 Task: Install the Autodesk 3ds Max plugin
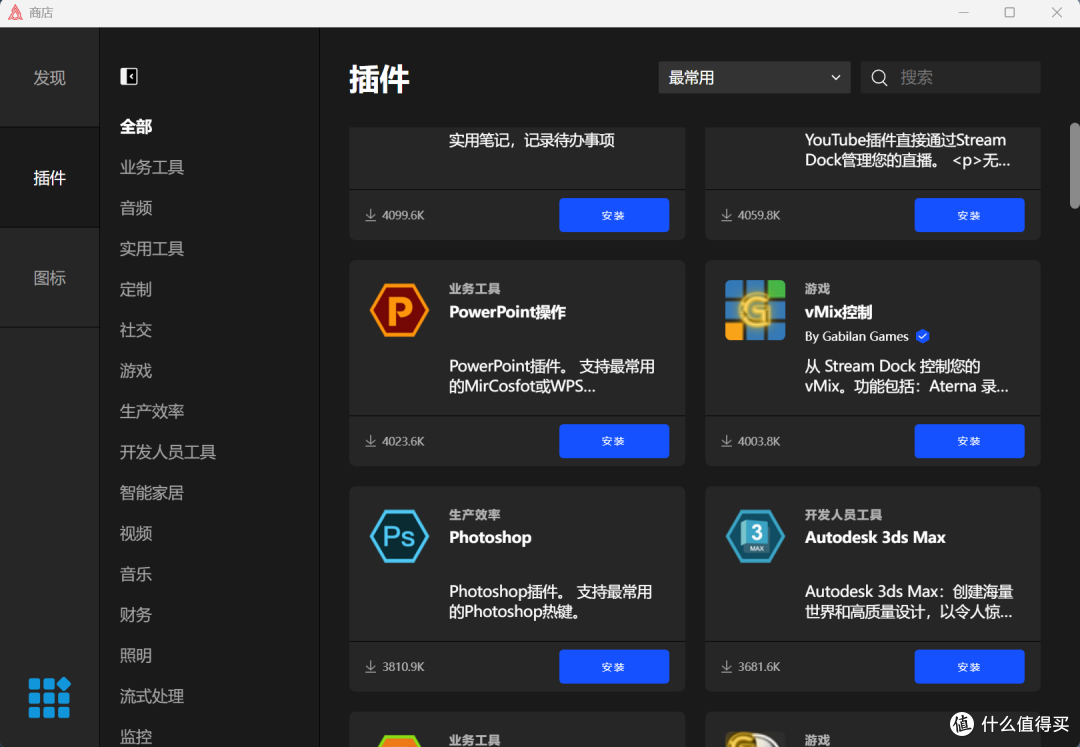pyautogui.click(x=969, y=666)
